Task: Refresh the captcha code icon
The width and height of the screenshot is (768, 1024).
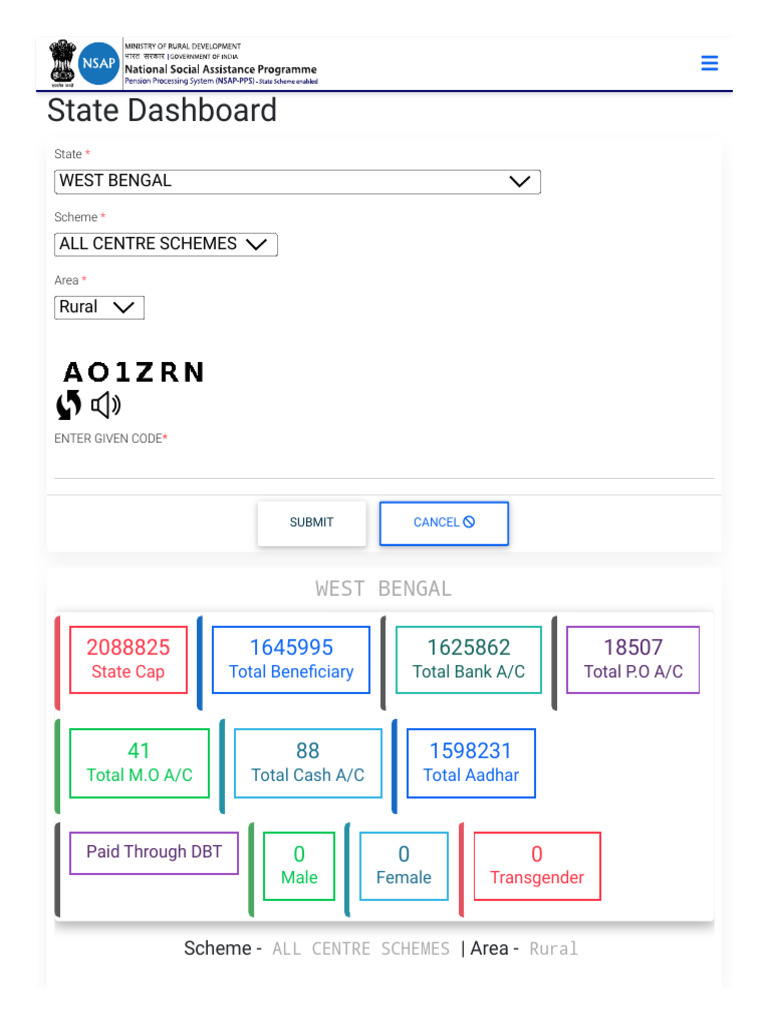Action: pos(69,405)
